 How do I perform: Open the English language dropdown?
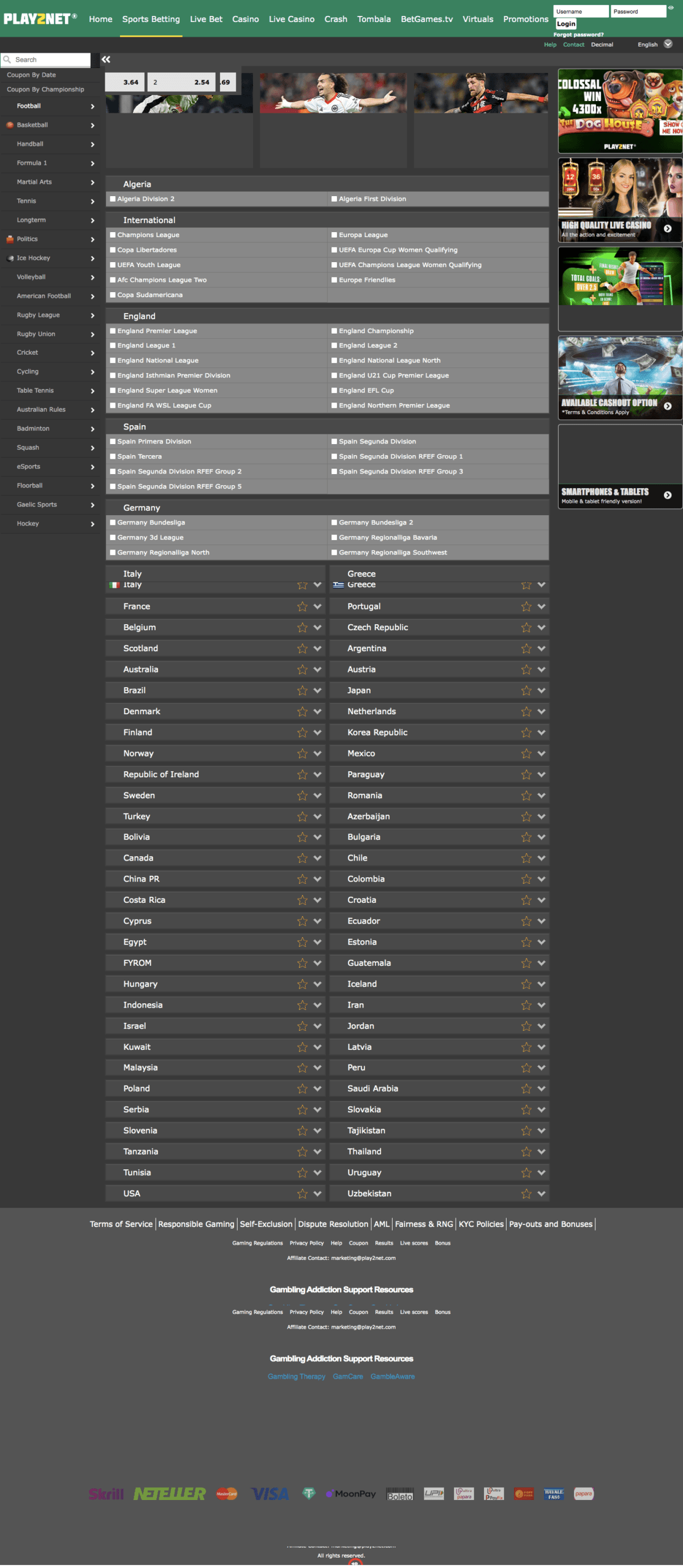click(655, 44)
